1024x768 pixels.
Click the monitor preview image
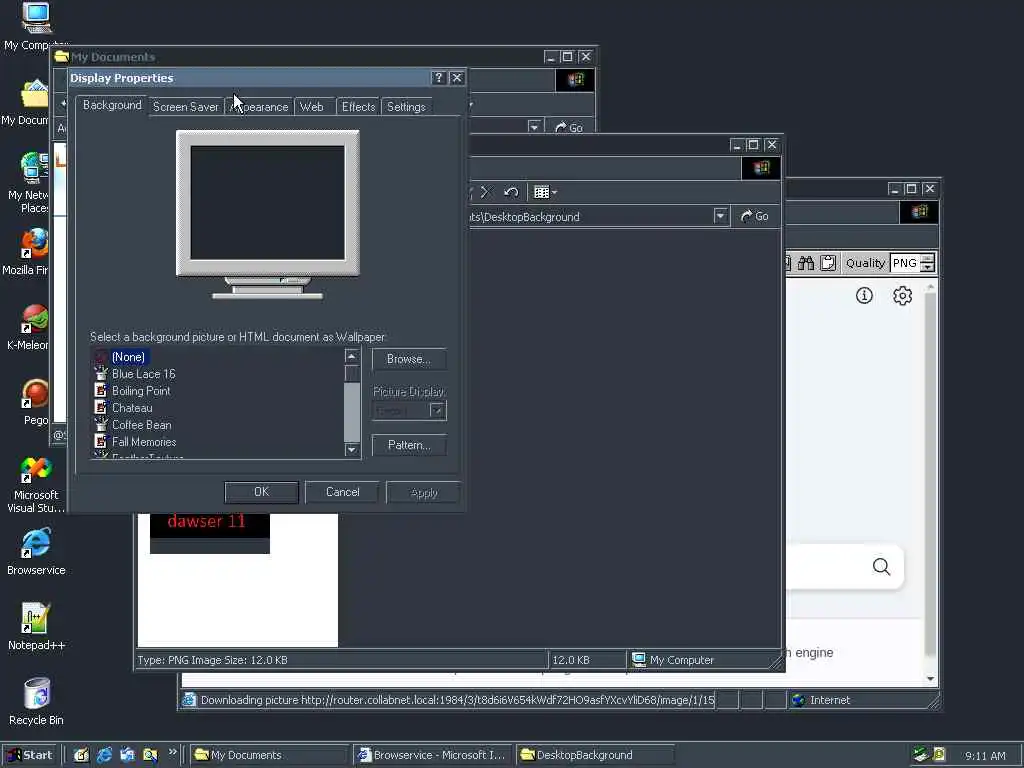tap(267, 214)
